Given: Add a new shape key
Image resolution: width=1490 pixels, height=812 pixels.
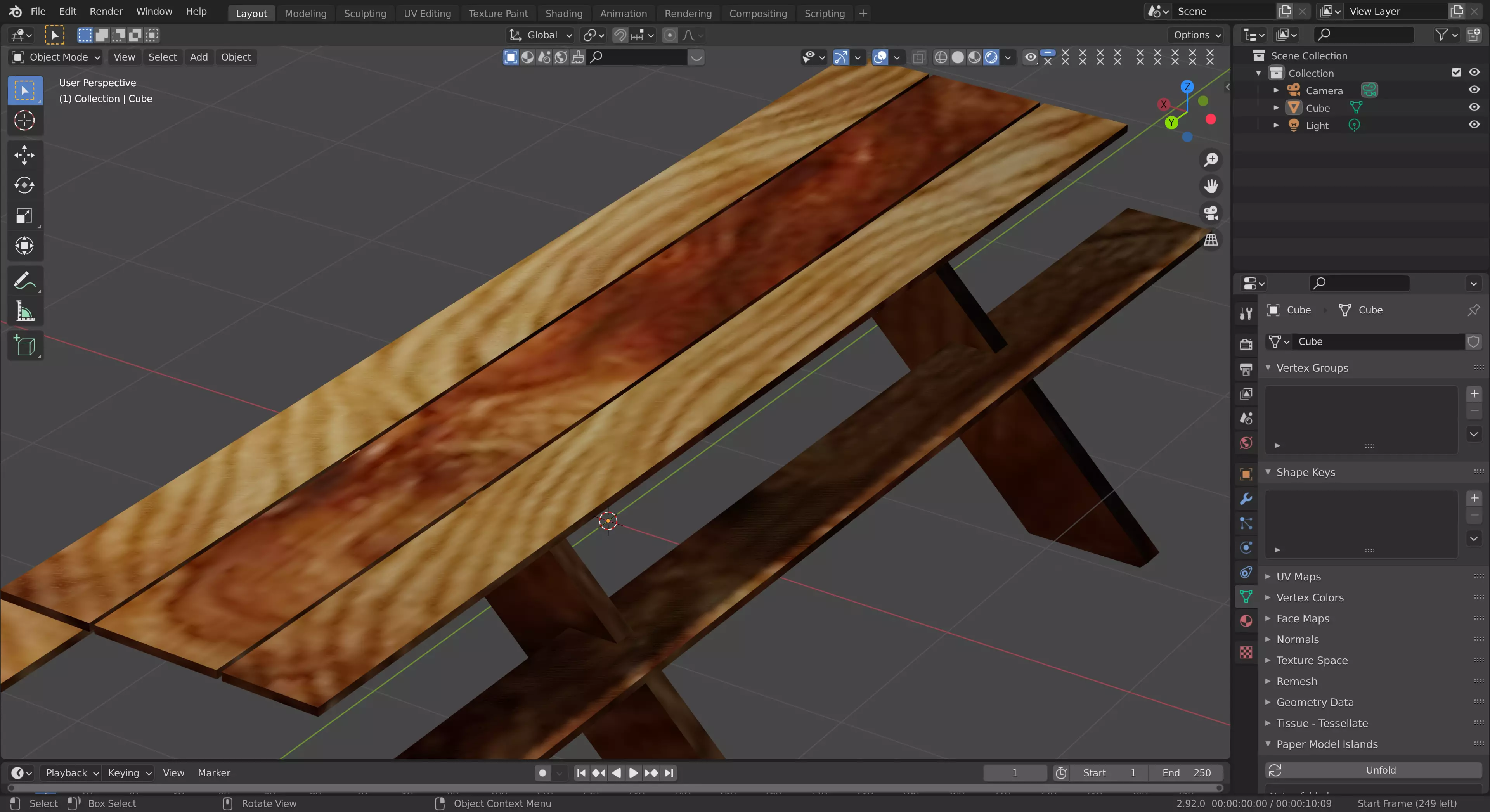Looking at the screenshot, I should click(1474, 498).
